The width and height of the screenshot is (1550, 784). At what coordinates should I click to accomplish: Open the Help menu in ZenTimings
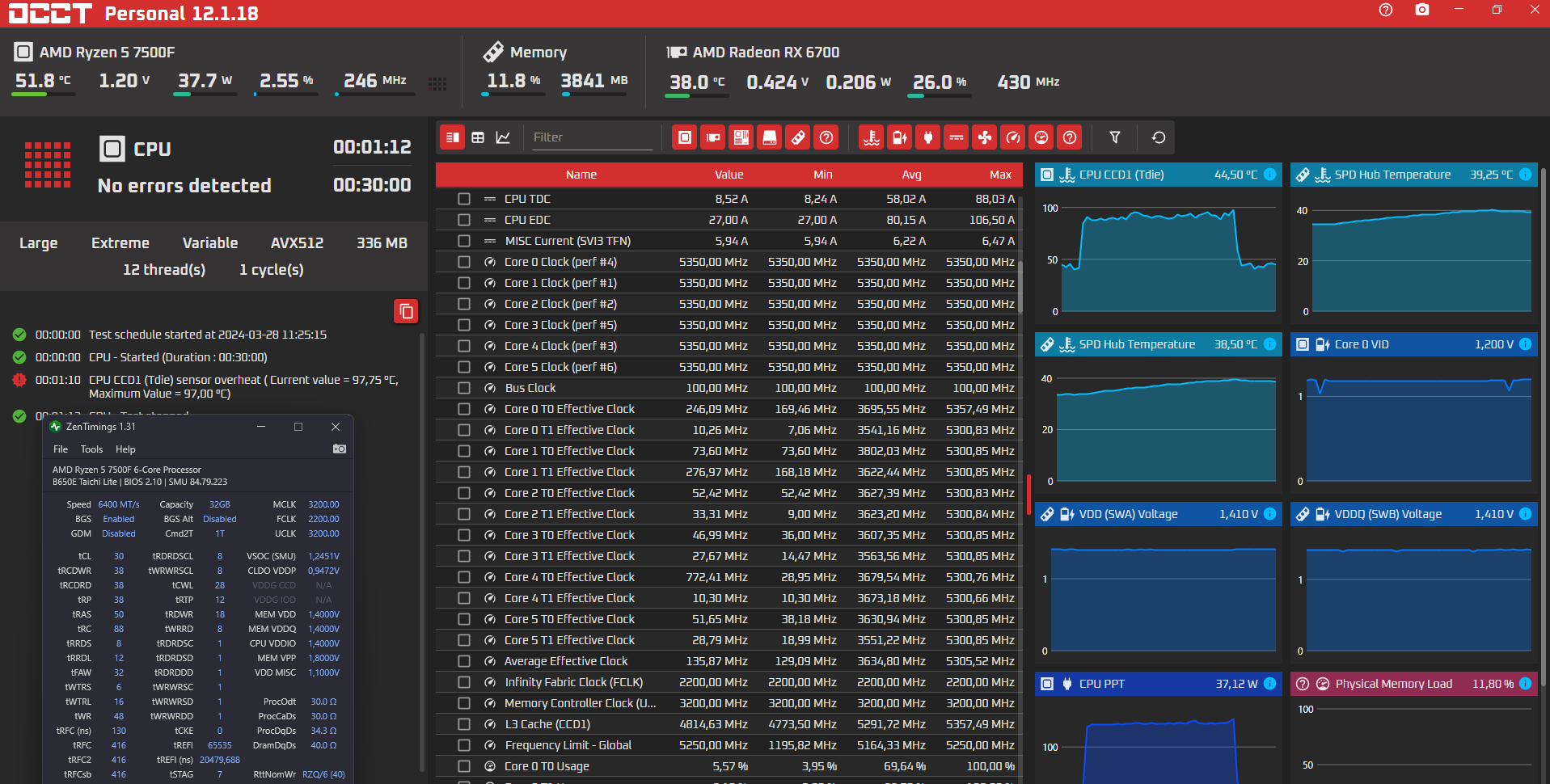[x=125, y=449]
